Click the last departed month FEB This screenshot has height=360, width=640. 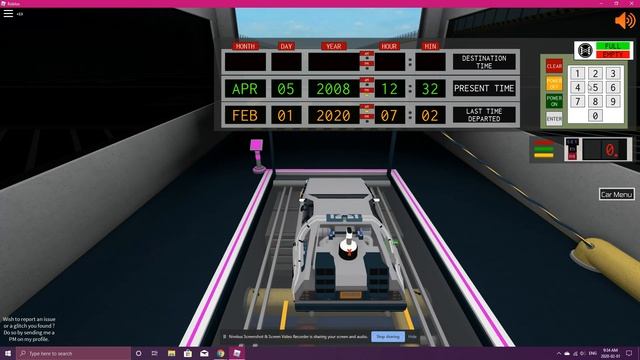point(245,115)
